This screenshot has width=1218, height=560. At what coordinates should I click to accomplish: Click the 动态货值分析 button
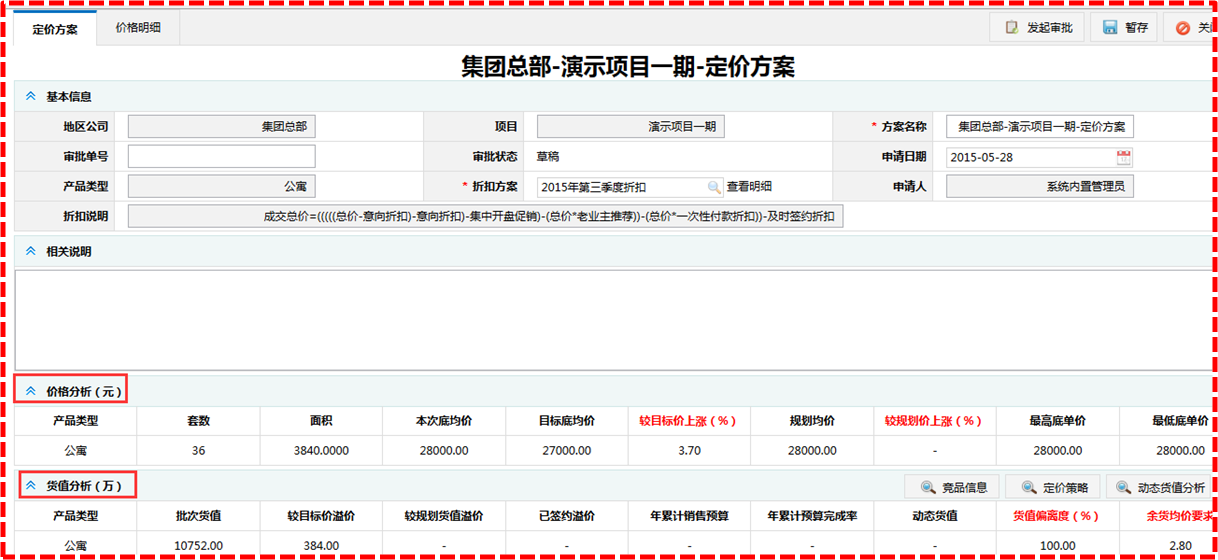pyautogui.click(x=1158, y=487)
